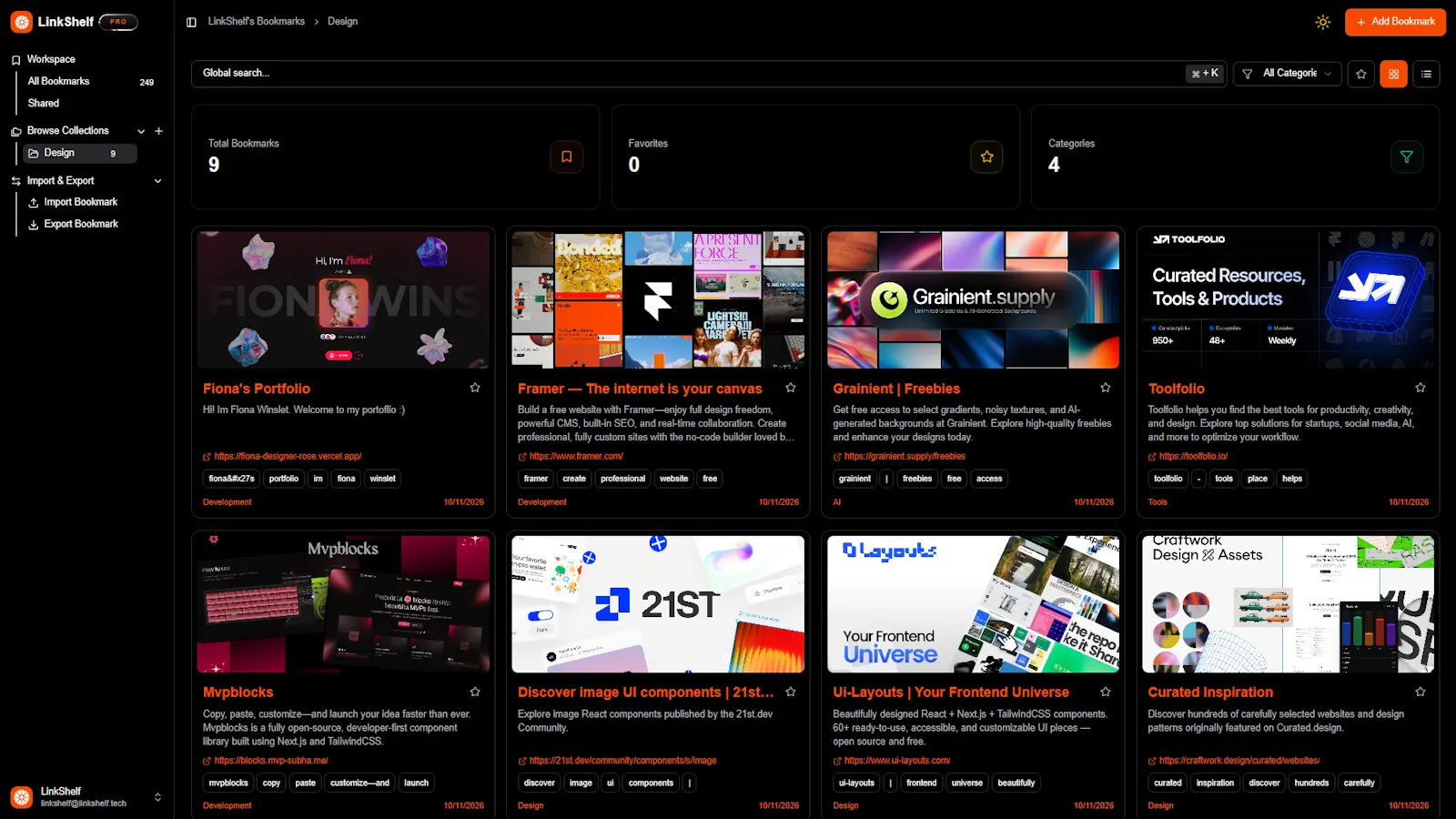Open the fiona-designer-rose.vercel.app link
The width and height of the screenshot is (1456, 819).
click(x=288, y=457)
